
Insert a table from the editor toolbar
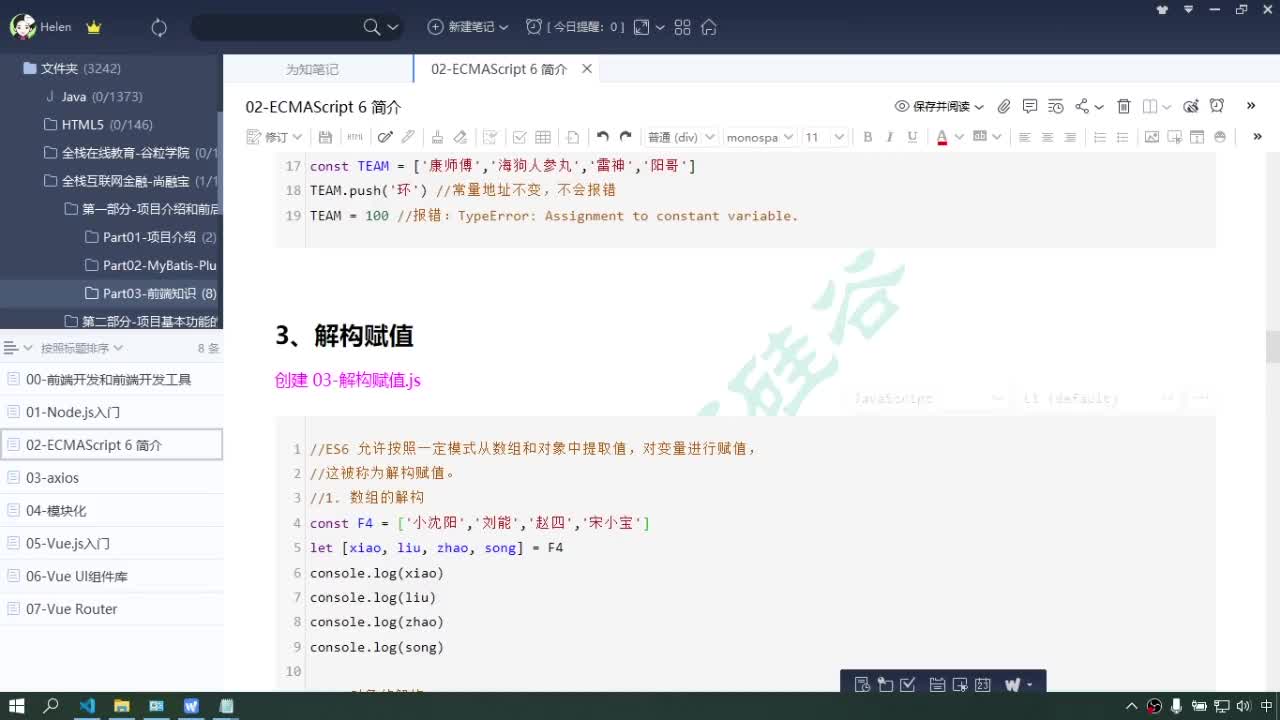543,137
